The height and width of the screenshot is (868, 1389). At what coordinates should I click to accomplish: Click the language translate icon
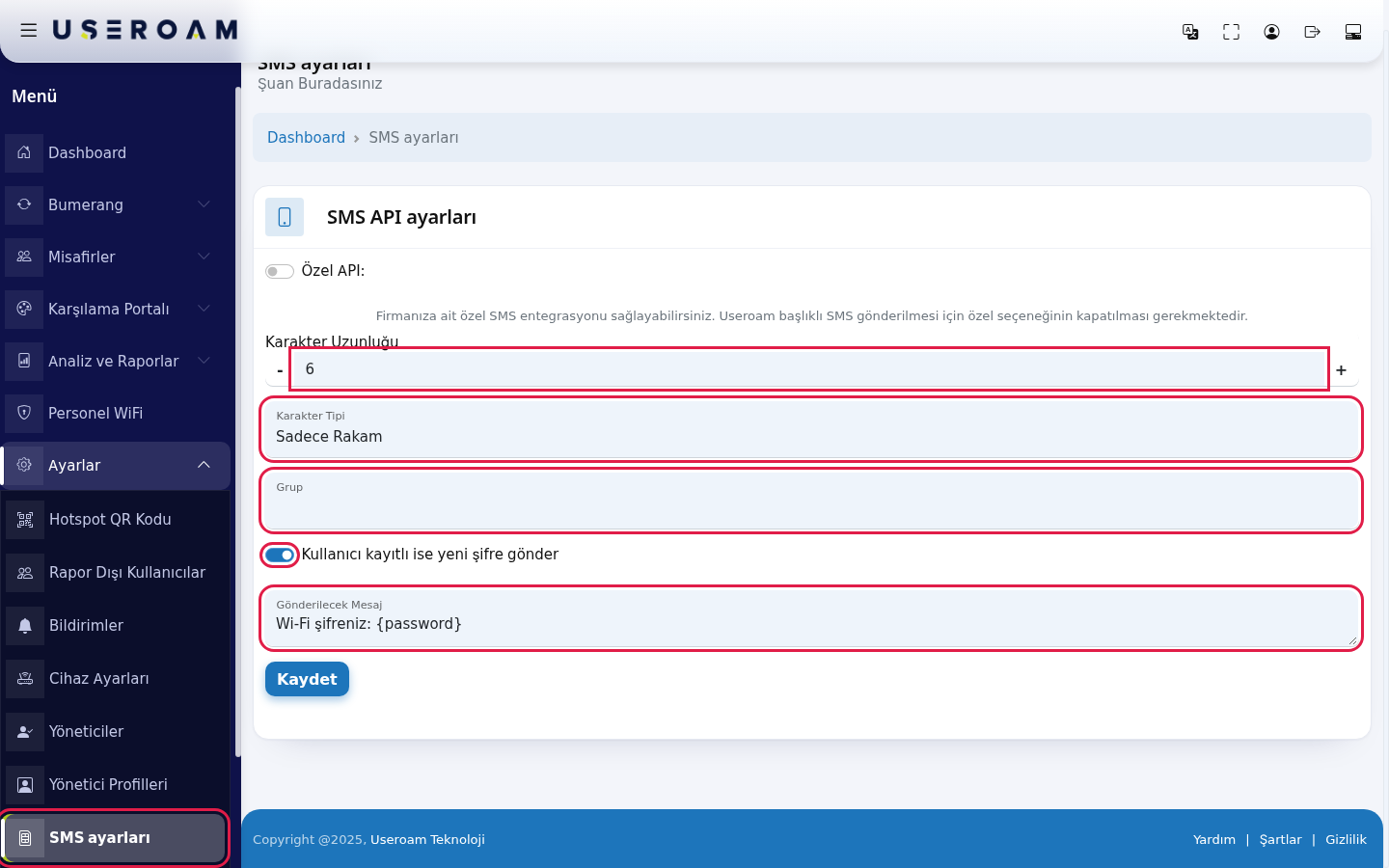click(1190, 32)
